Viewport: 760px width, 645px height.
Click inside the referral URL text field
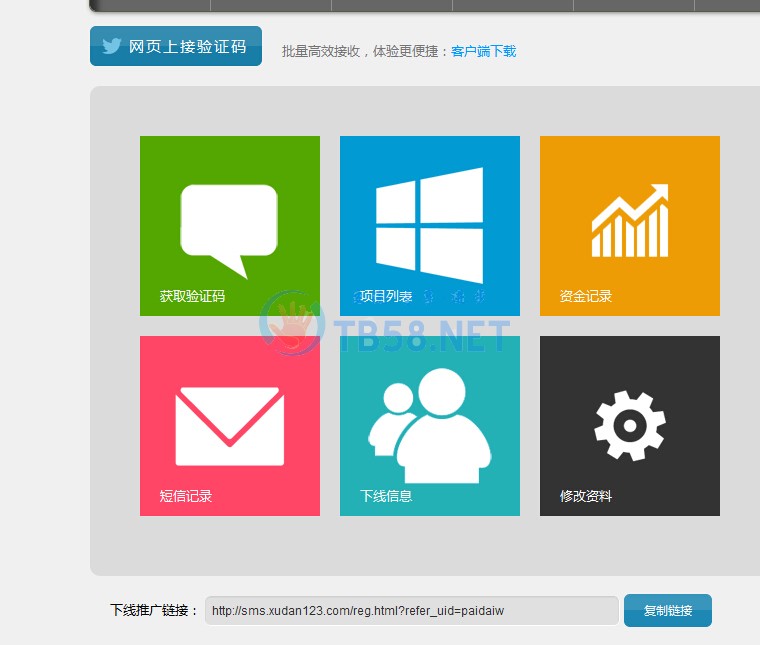point(411,610)
